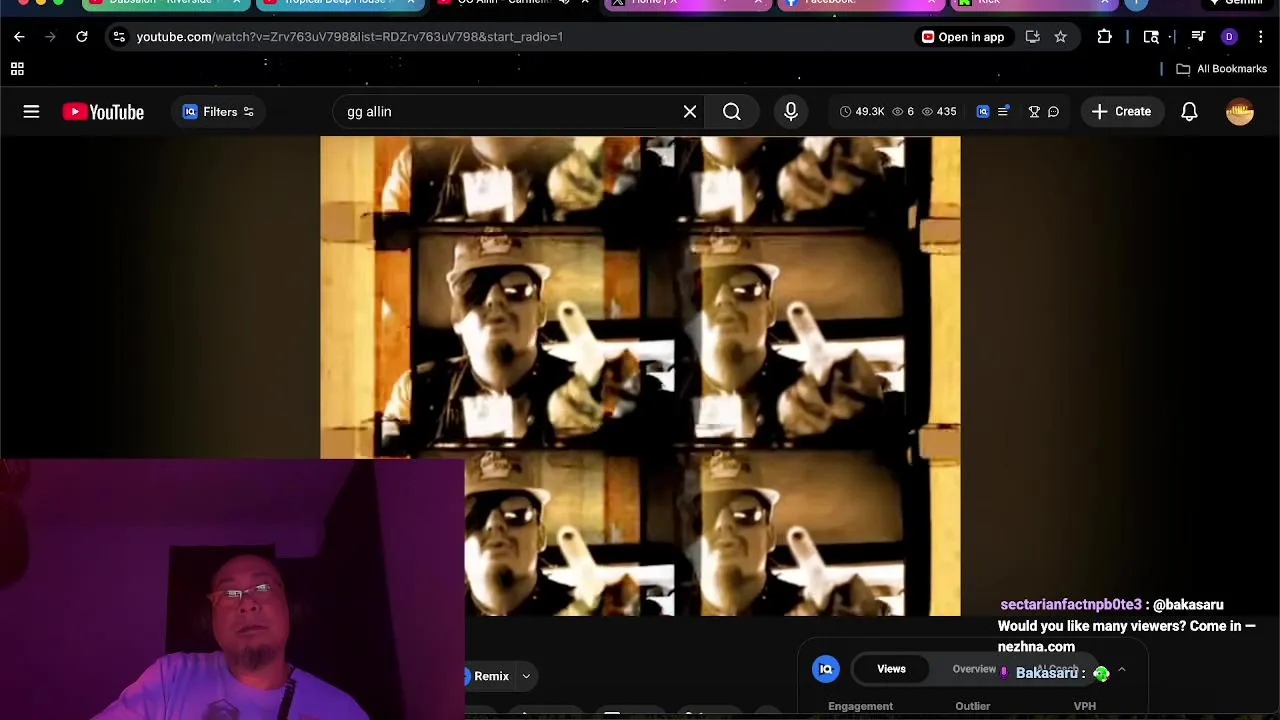
Task: Click the GG Allin video player
Action: click(640, 376)
